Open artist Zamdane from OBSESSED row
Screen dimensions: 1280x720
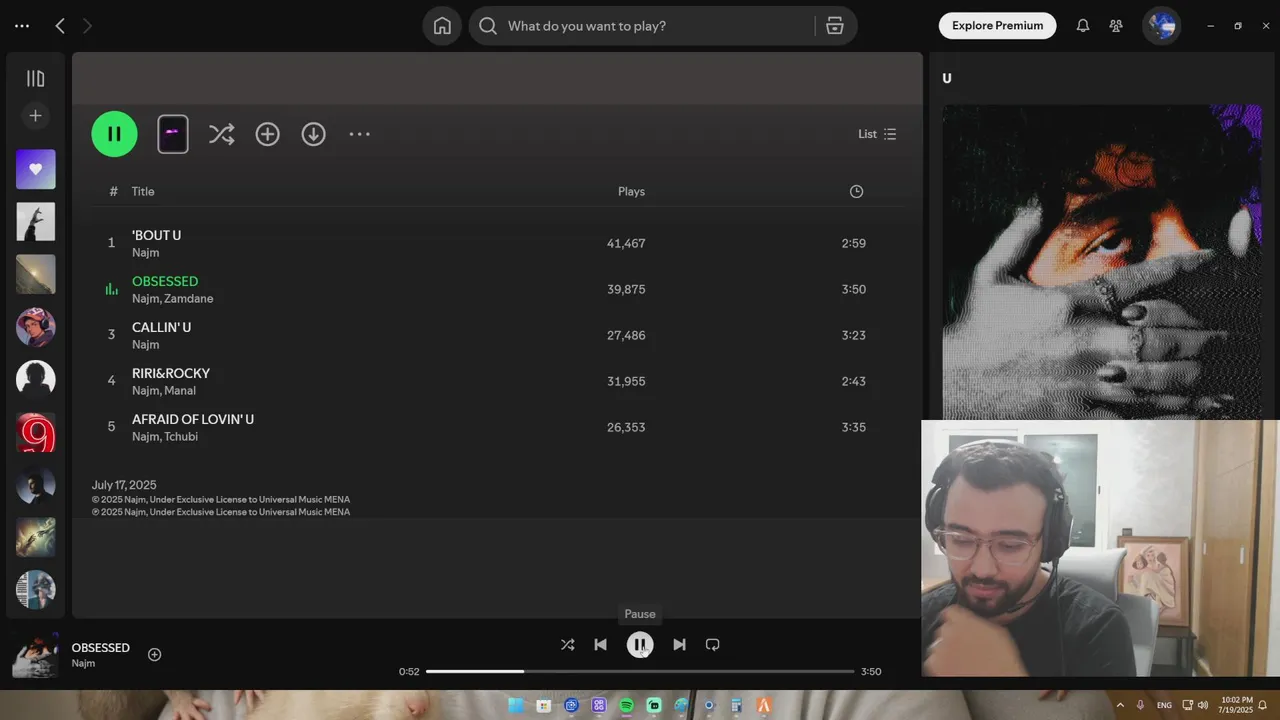pyautogui.click(x=189, y=299)
